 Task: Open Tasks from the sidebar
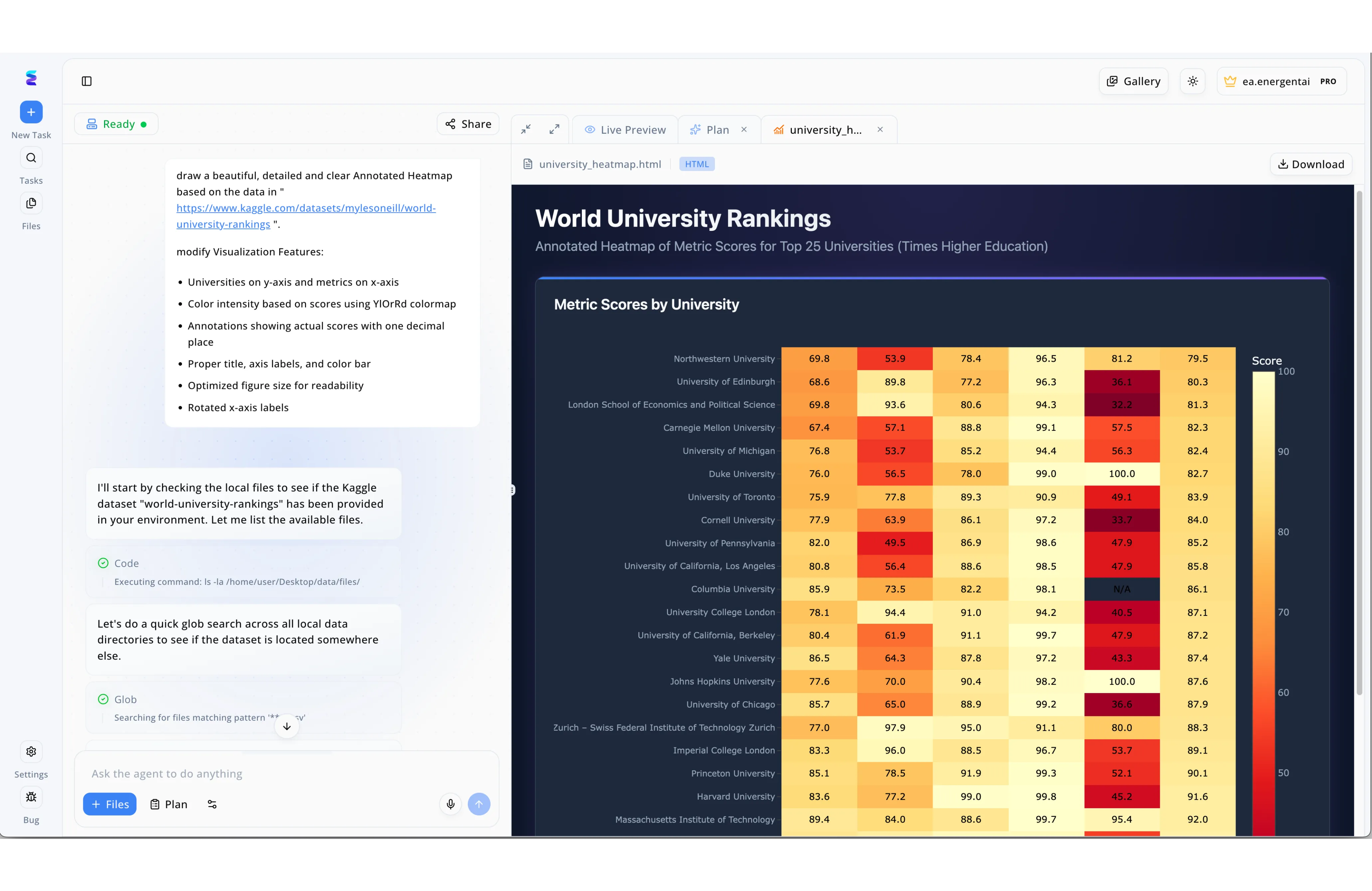coord(31,157)
